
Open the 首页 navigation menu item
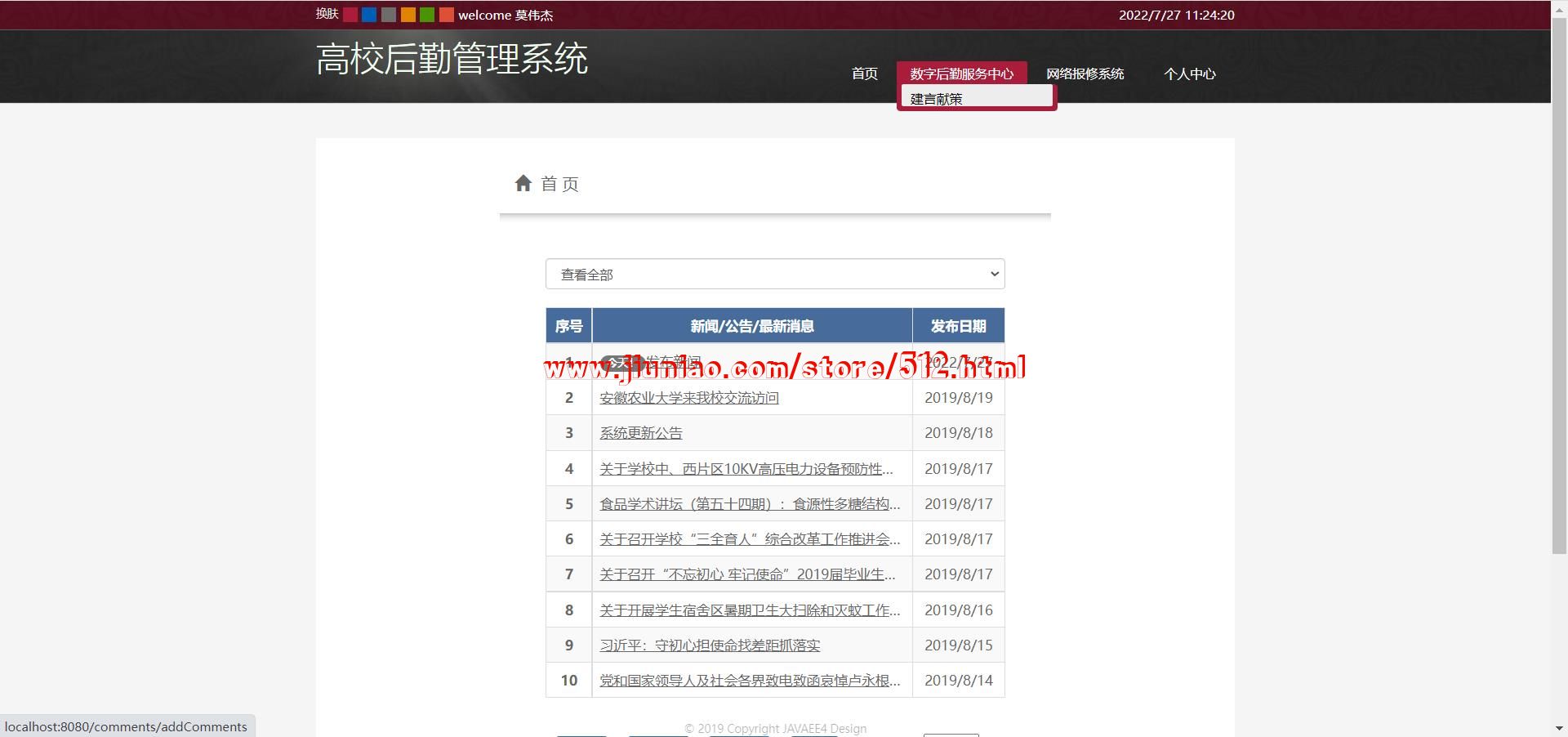pos(864,74)
